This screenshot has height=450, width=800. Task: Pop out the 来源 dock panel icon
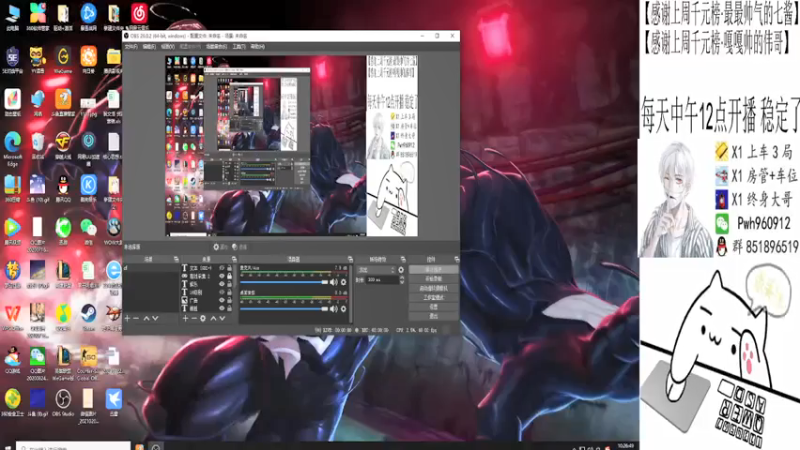(234, 259)
